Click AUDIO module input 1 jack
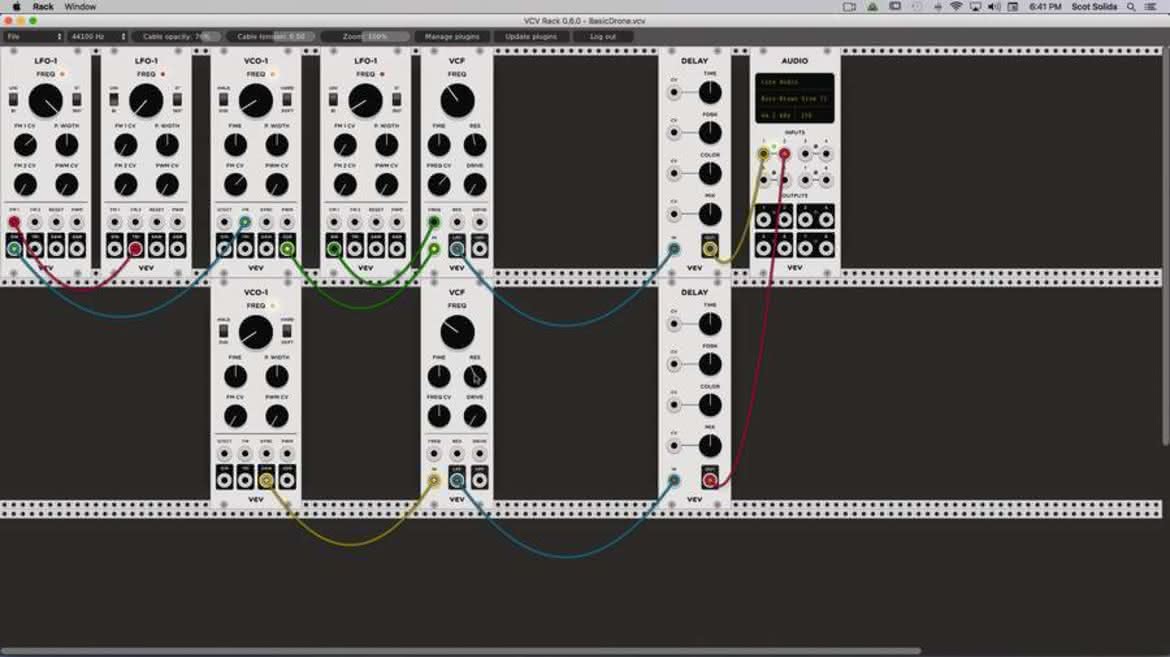 coord(763,154)
